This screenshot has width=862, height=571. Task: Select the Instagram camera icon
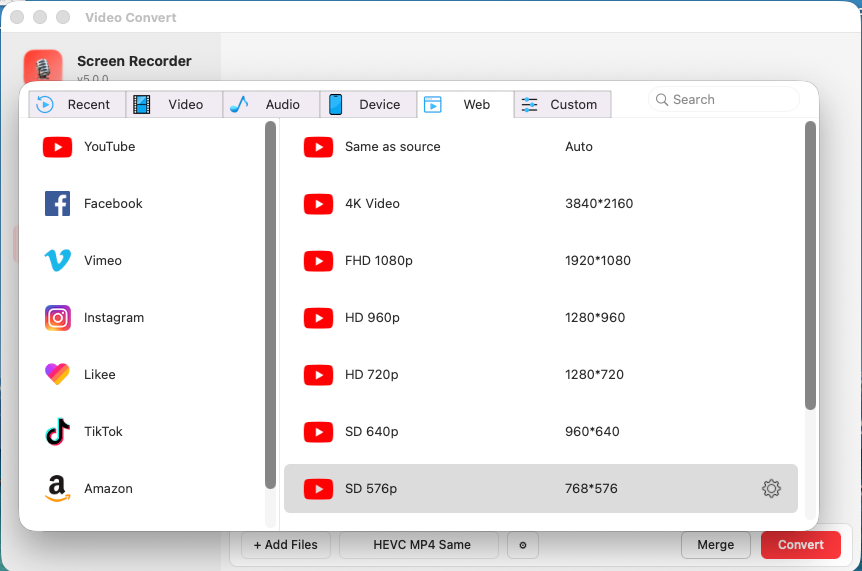point(57,318)
